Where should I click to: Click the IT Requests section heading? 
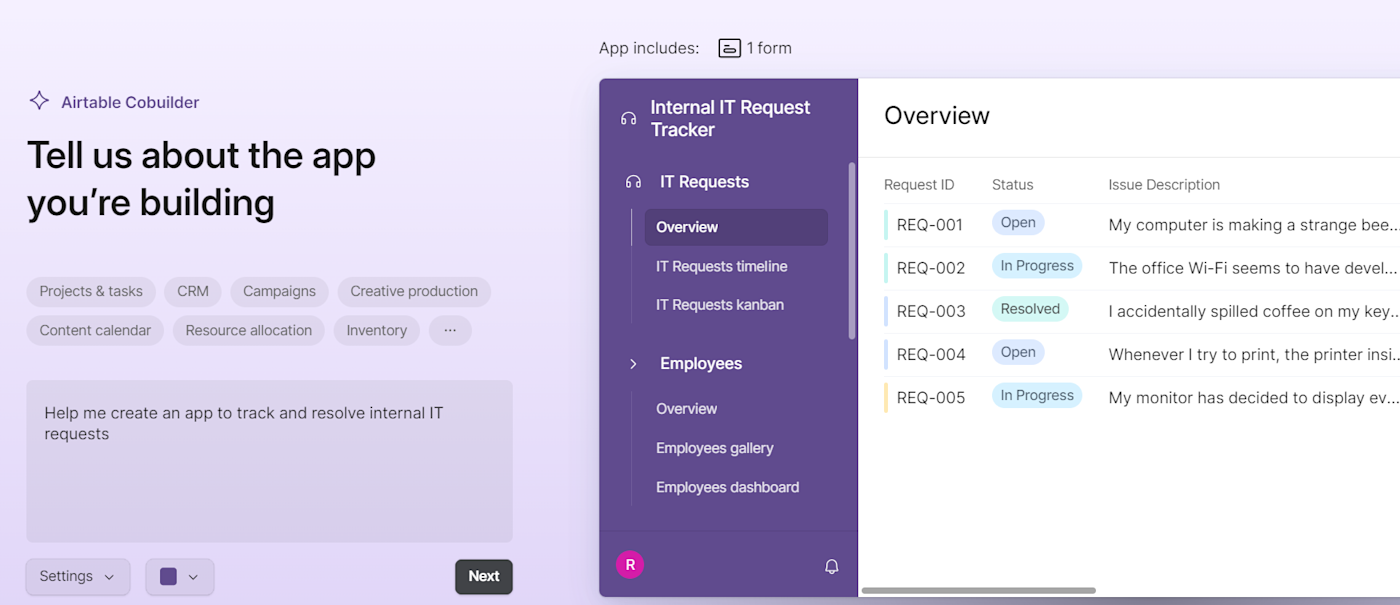click(704, 182)
